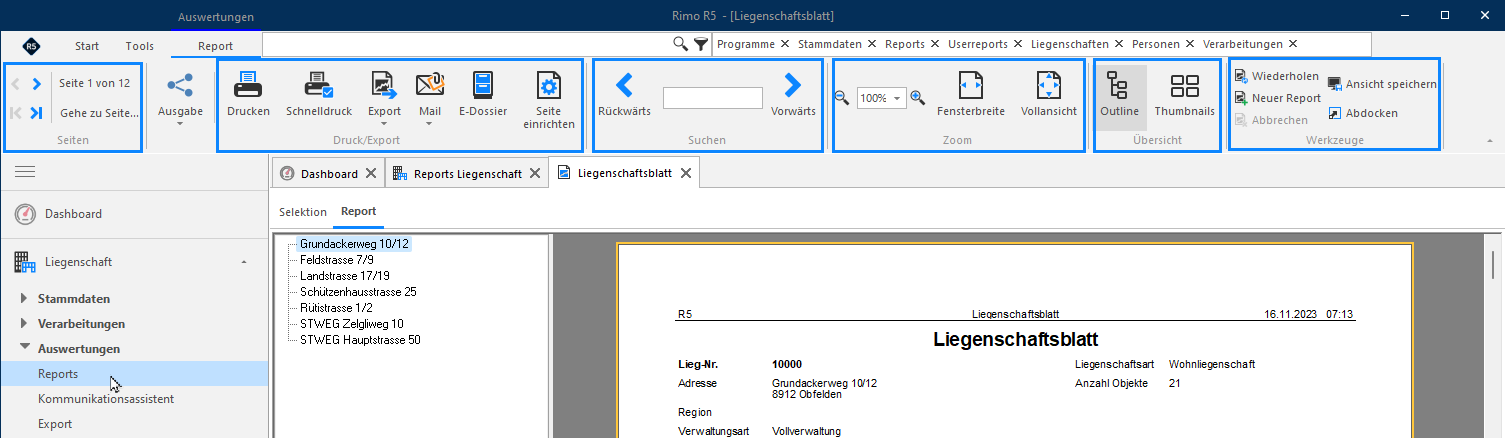Zoom in with plus magnifier
The height and width of the screenshot is (438, 1505).
coord(917,97)
